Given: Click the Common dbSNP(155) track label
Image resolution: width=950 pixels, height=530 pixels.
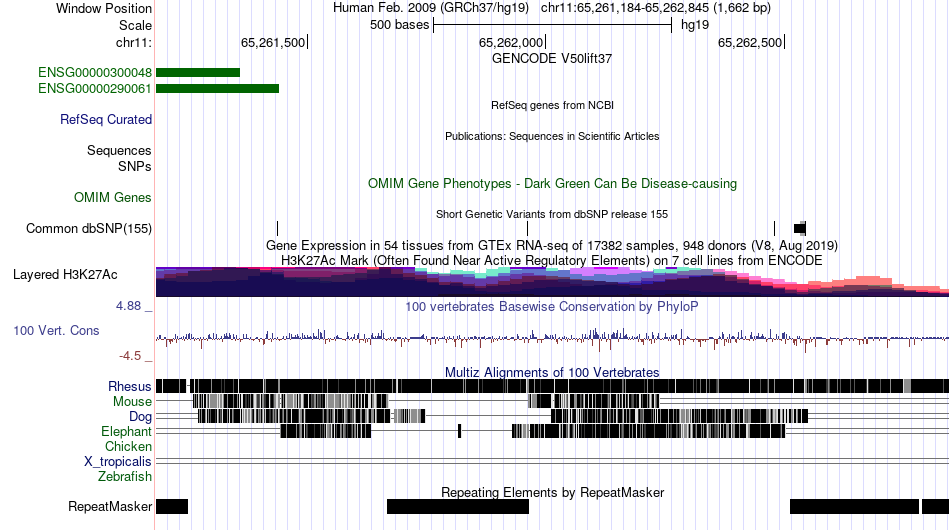Looking at the screenshot, I should pos(89,228).
